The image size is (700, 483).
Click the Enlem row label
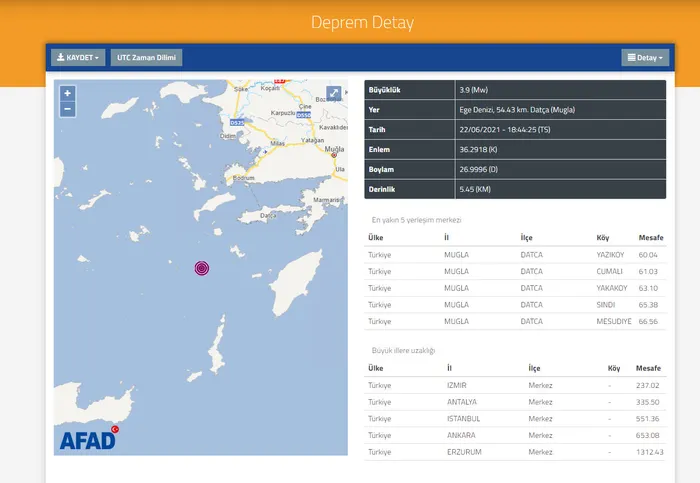pyautogui.click(x=379, y=150)
